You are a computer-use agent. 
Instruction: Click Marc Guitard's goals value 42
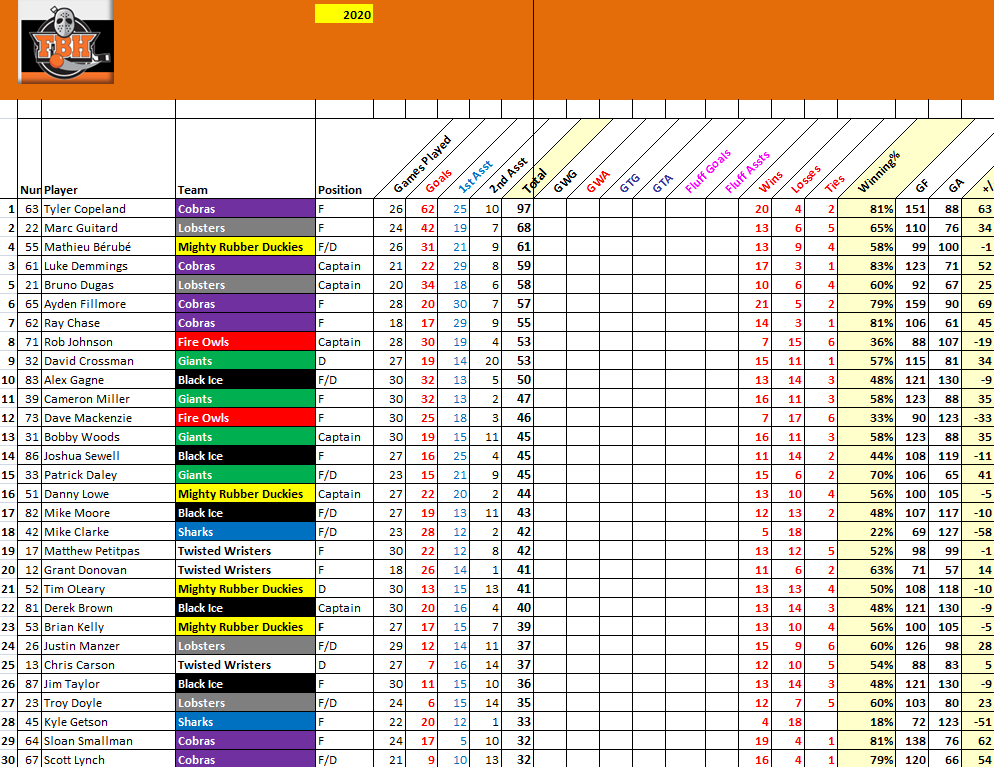tap(428, 228)
